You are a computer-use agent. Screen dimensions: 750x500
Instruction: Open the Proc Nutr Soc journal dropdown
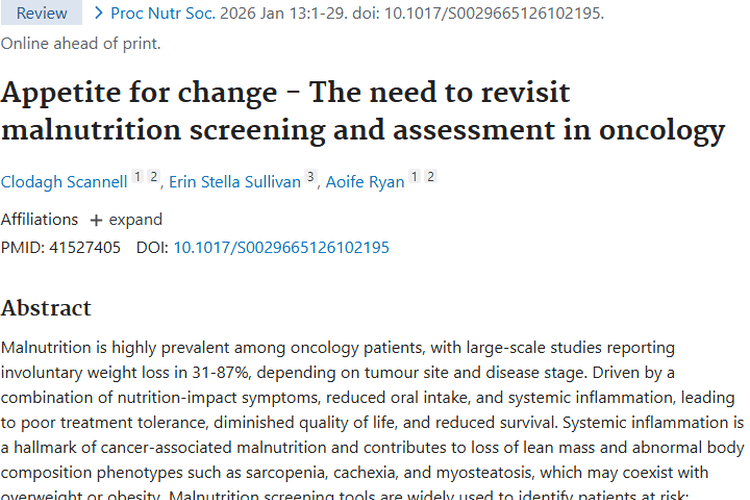[161, 13]
